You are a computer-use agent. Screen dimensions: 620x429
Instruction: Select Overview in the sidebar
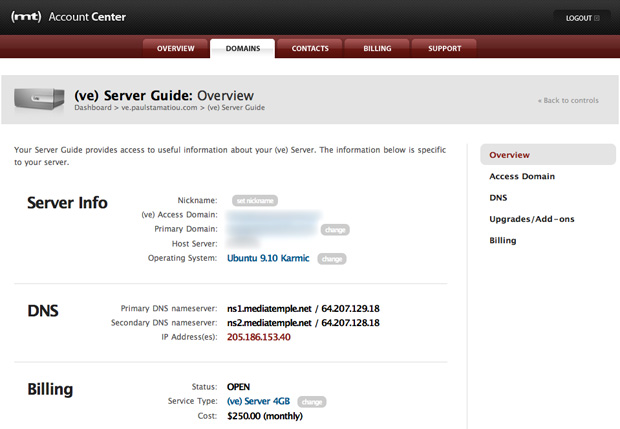[x=548, y=155]
